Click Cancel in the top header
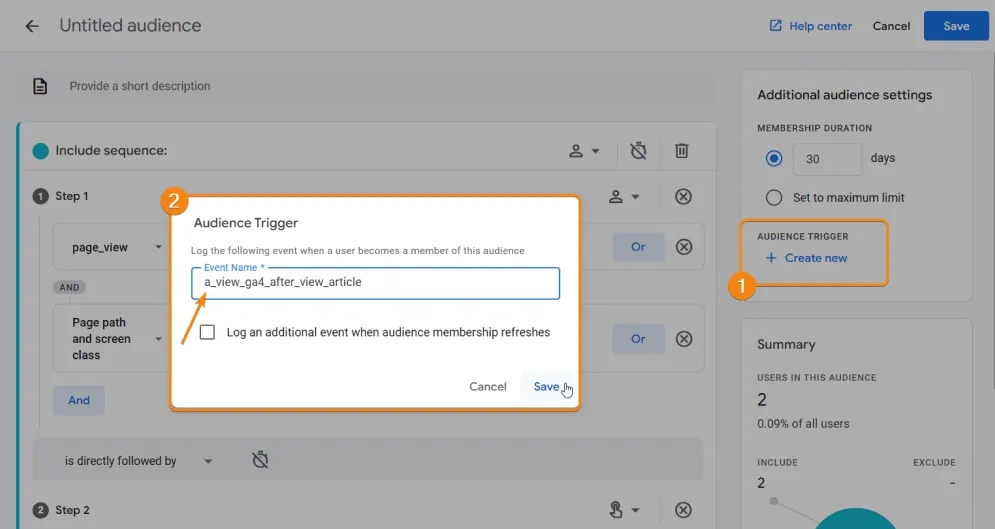This screenshot has height=529, width=995. pyautogui.click(x=891, y=26)
